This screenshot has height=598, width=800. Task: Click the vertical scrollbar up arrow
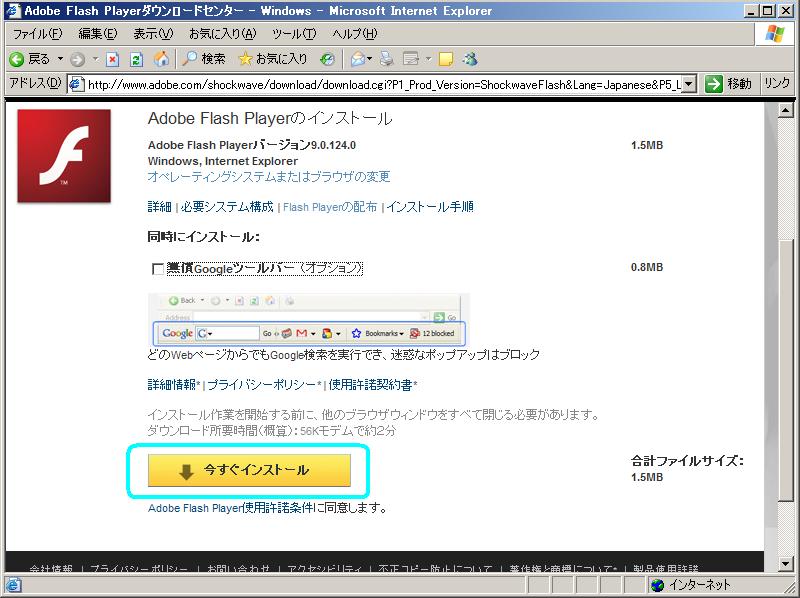[x=786, y=110]
